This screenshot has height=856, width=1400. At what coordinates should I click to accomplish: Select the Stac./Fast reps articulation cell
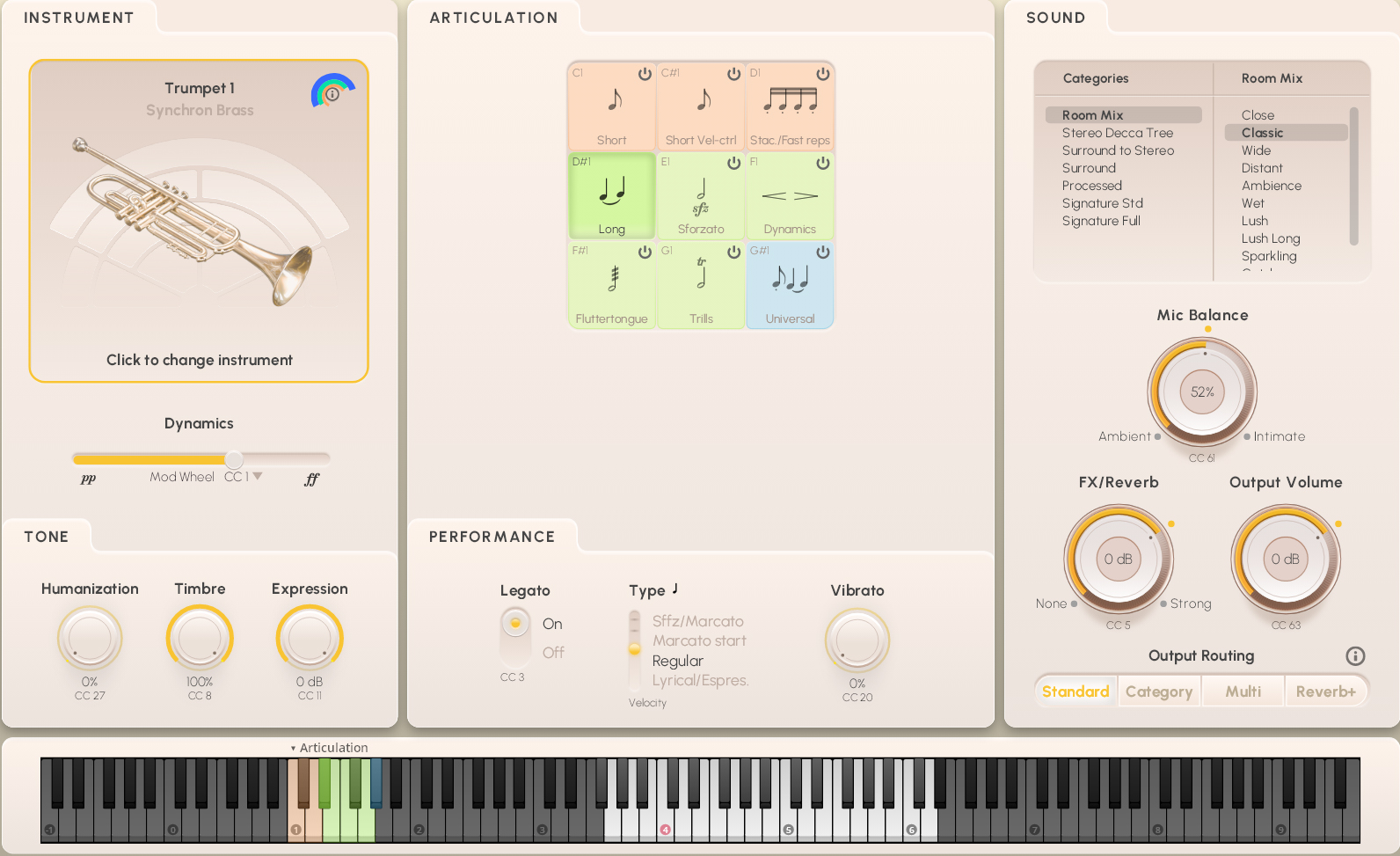click(790, 107)
